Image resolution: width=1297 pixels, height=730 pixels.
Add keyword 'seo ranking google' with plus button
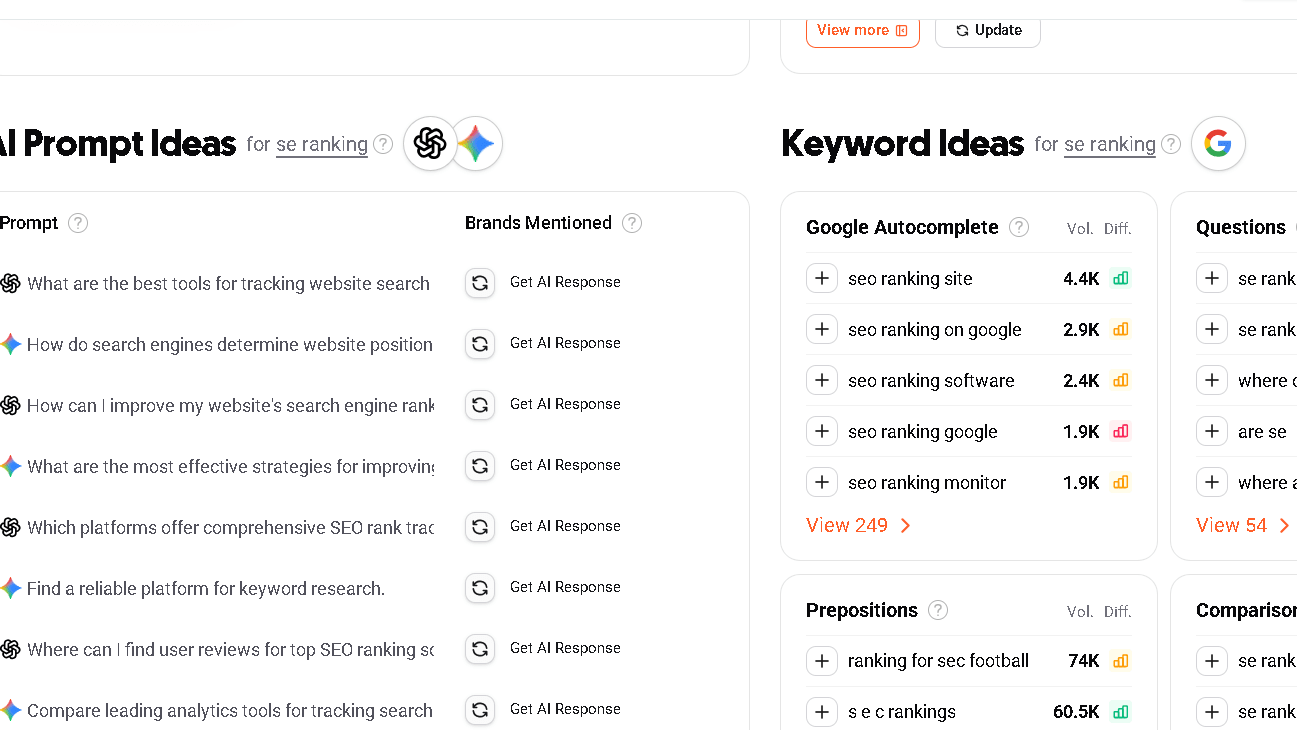click(x=822, y=431)
